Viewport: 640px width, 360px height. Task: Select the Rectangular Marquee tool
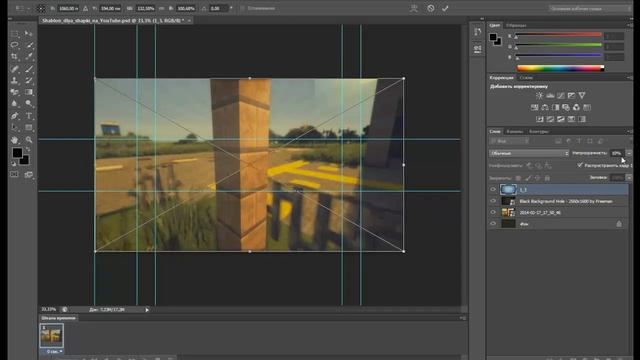point(15,33)
